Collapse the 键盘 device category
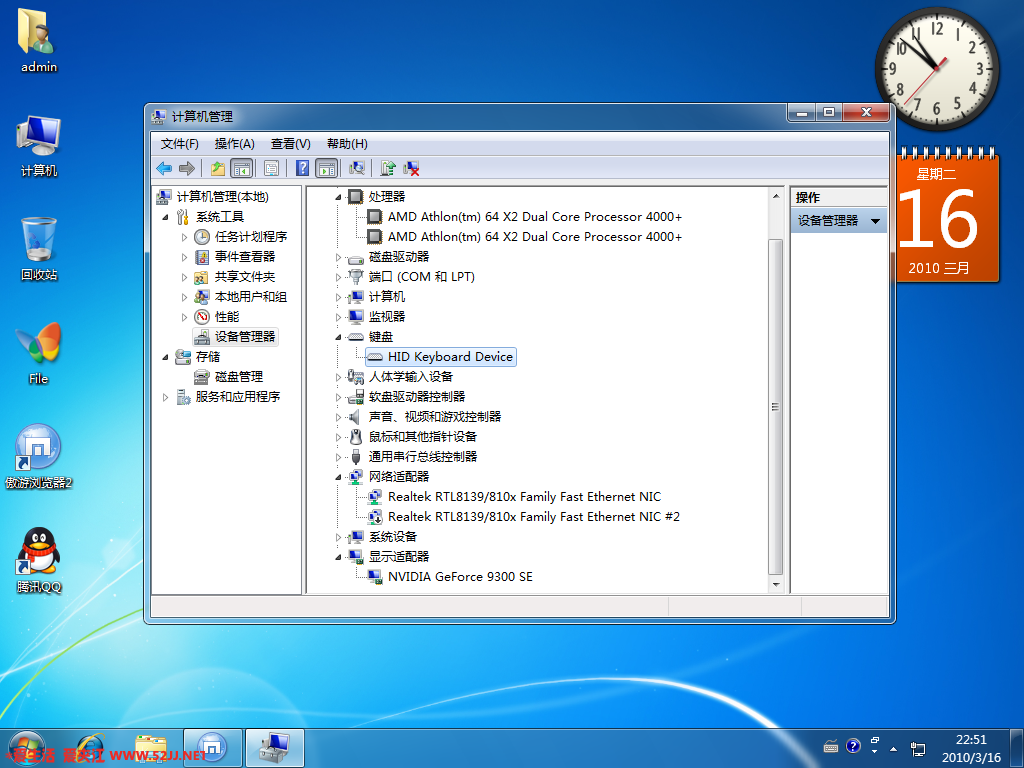The height and width of the screenshot is (768, 1024). pos(338,337)
